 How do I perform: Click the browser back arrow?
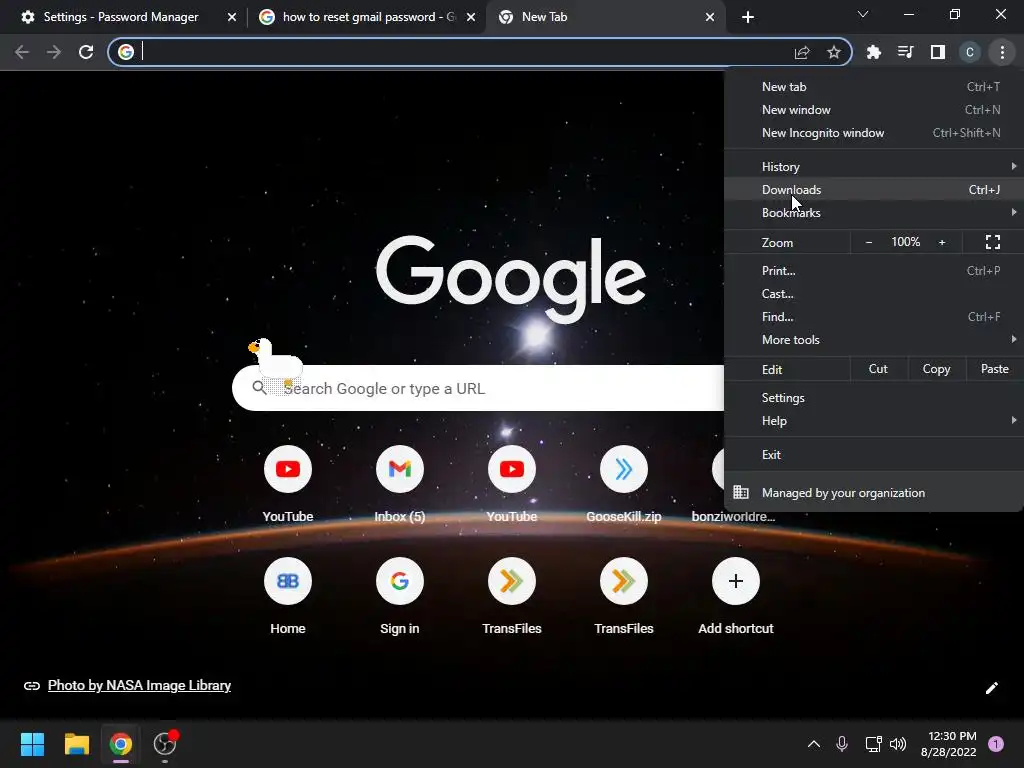(x=22, y=52)
